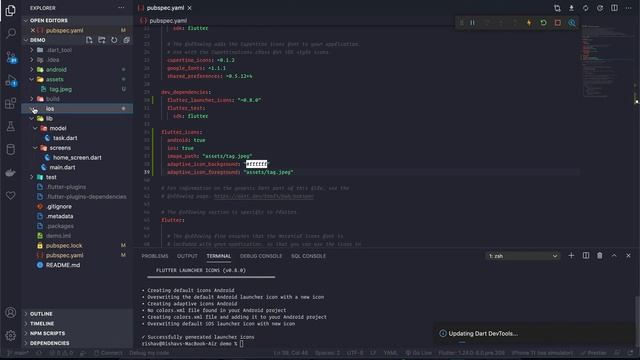This screenshot has height=360, width=640.
Task: Add a new terminal with the plus icon
Action: point(571,256)
